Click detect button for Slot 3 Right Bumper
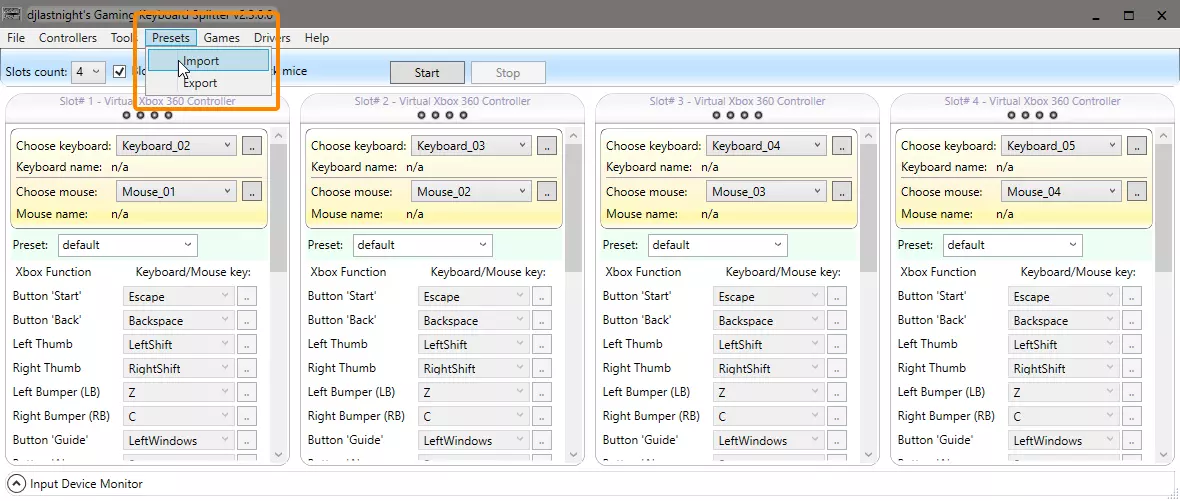 [837, 417]
